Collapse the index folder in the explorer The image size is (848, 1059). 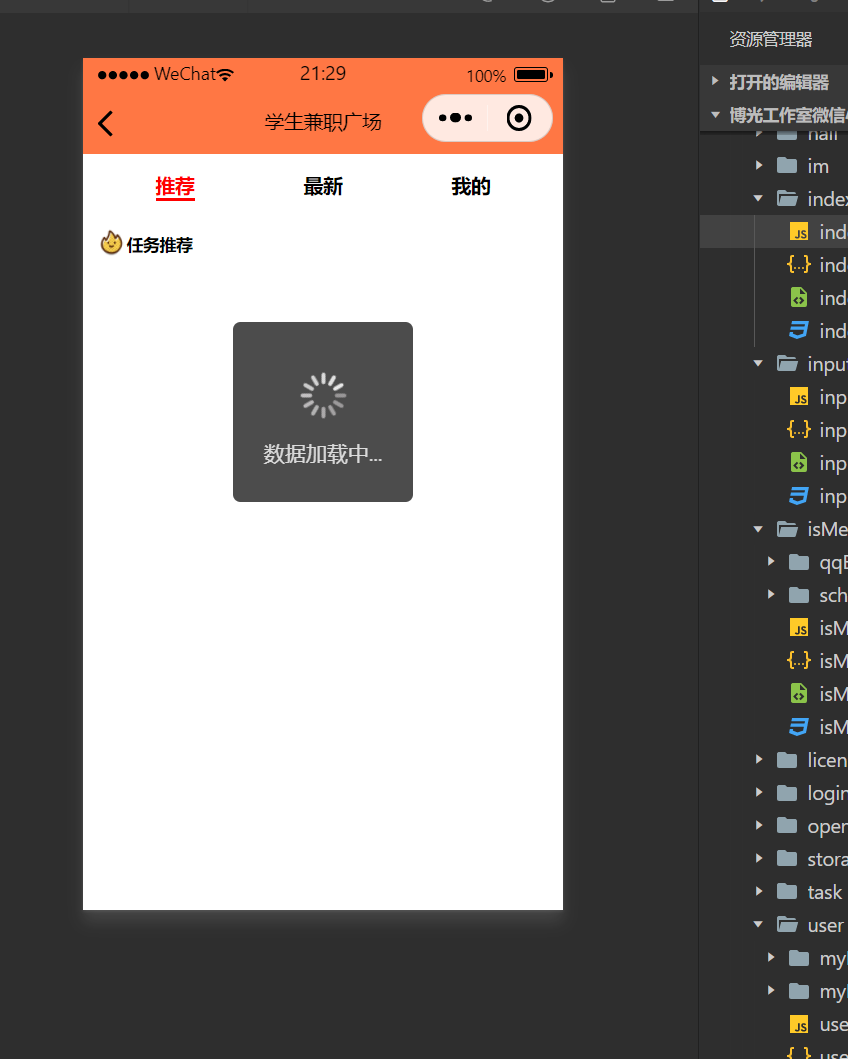click(x=758, y=198)
